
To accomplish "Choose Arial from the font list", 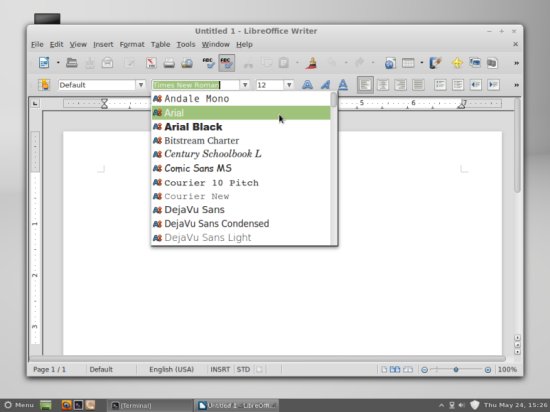I will click(x=241, y=113).
